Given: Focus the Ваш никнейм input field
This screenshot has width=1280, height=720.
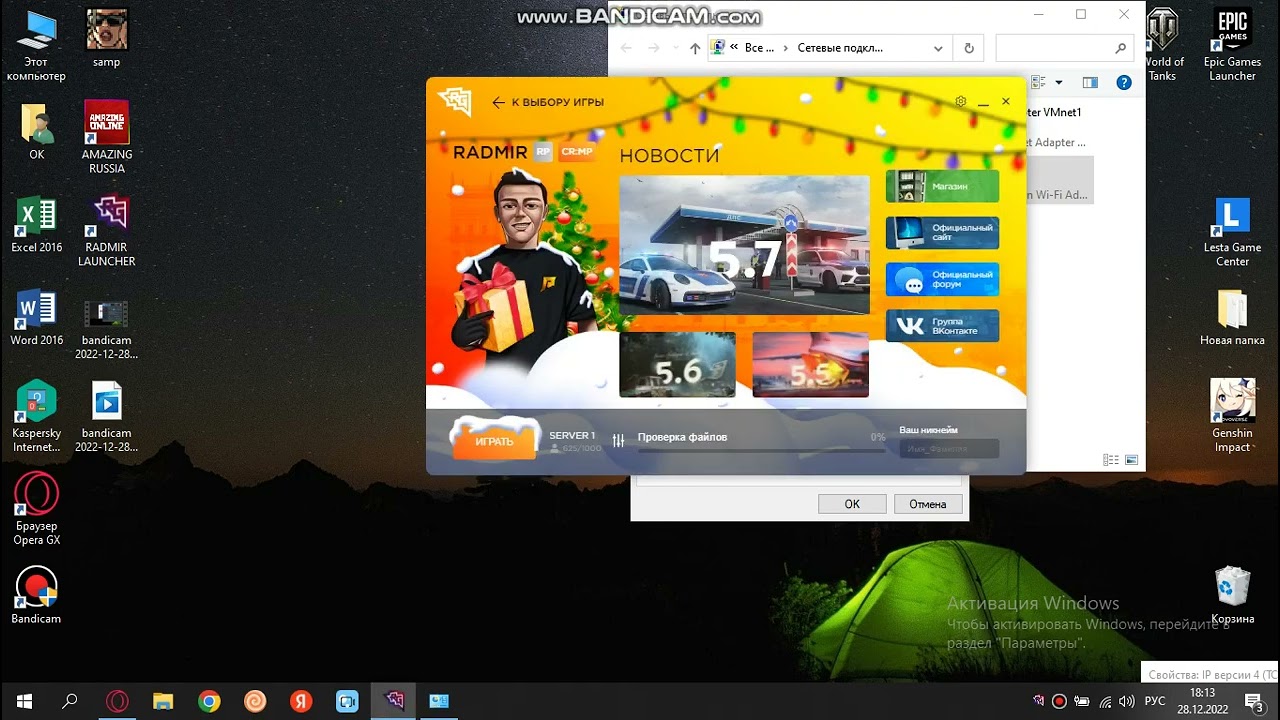Looking at the screenshot, I should (x=948, y=449).
